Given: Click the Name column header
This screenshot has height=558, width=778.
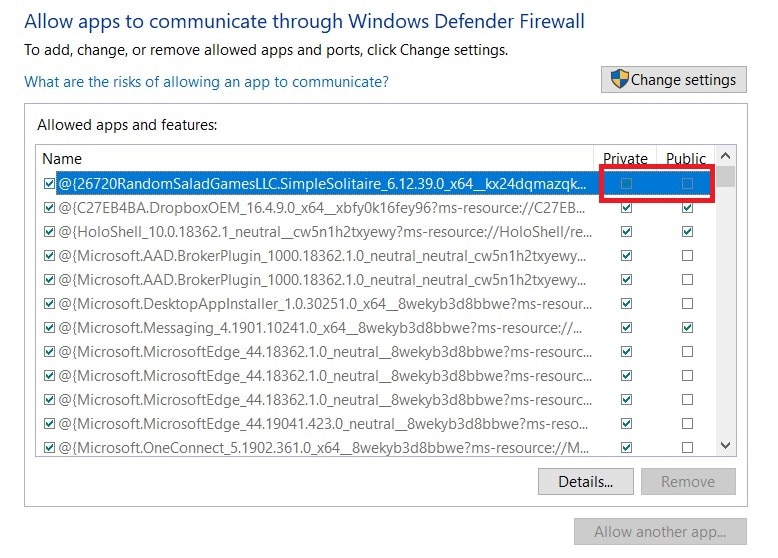Looking at the screenshot, I should click(62, 158).
